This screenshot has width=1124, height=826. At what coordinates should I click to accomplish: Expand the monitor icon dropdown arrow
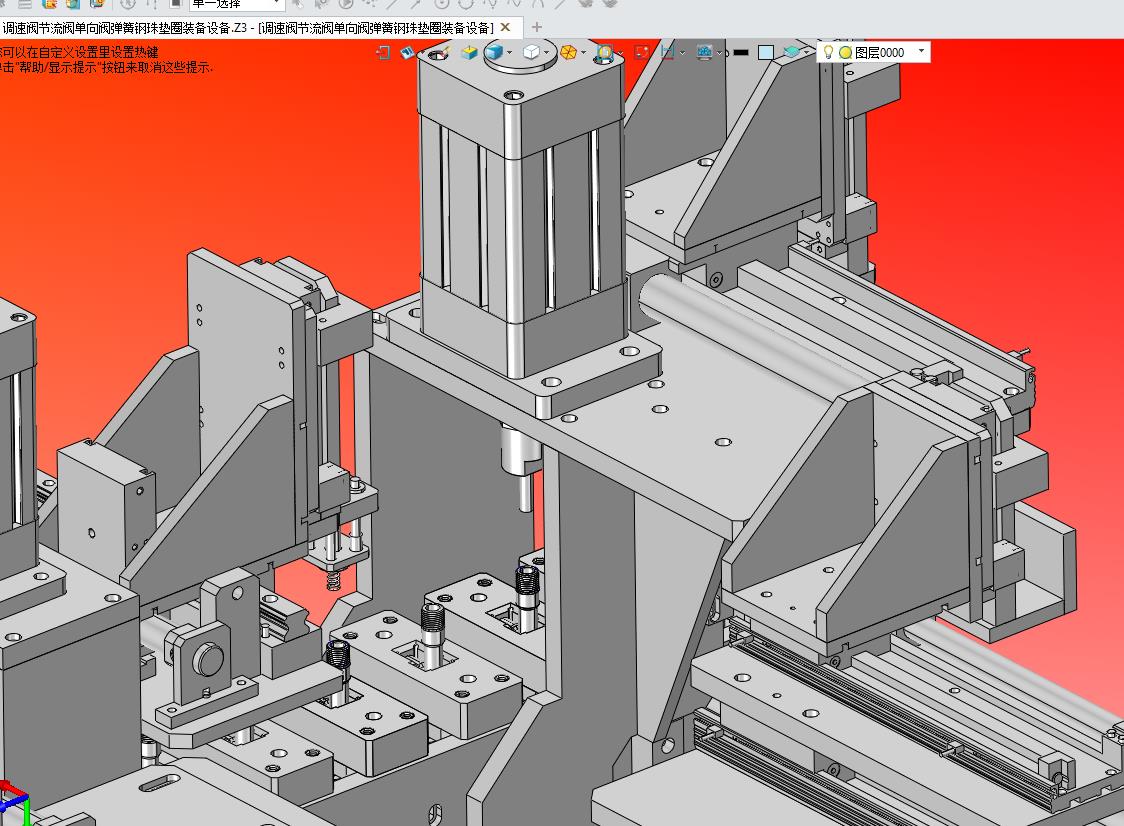point(720,53)
